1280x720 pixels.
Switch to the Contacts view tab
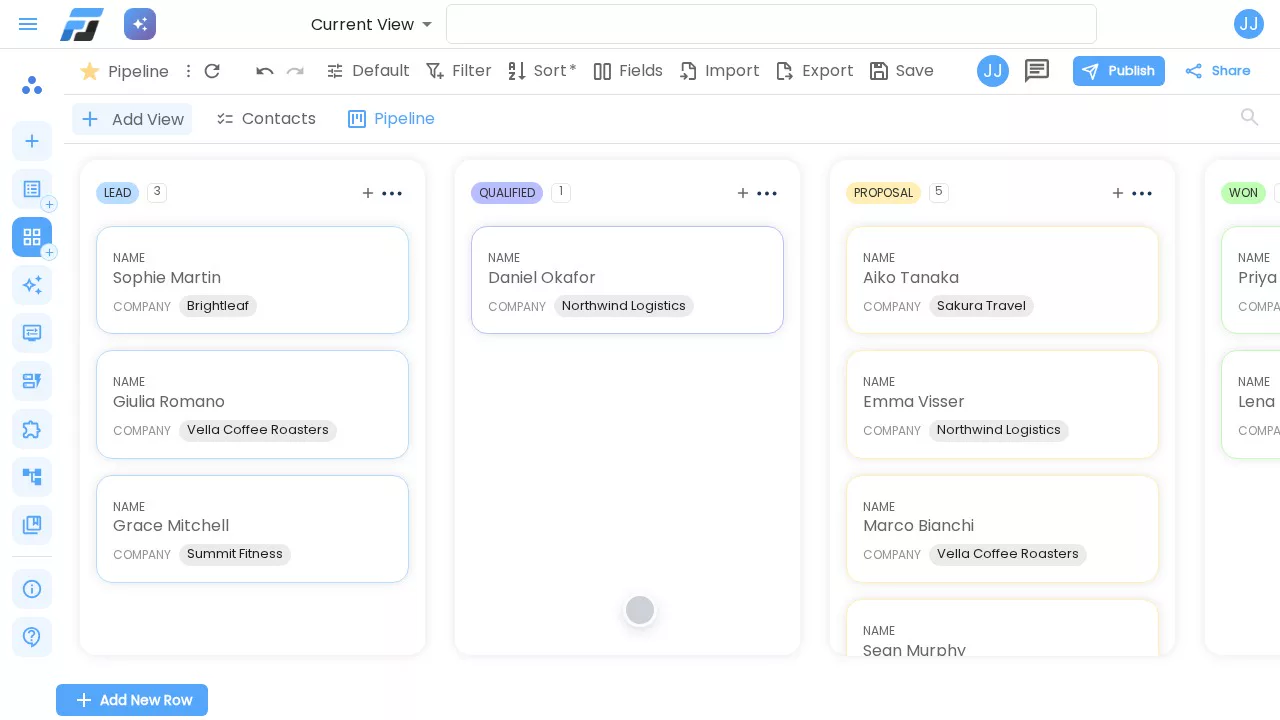point(266,119)
